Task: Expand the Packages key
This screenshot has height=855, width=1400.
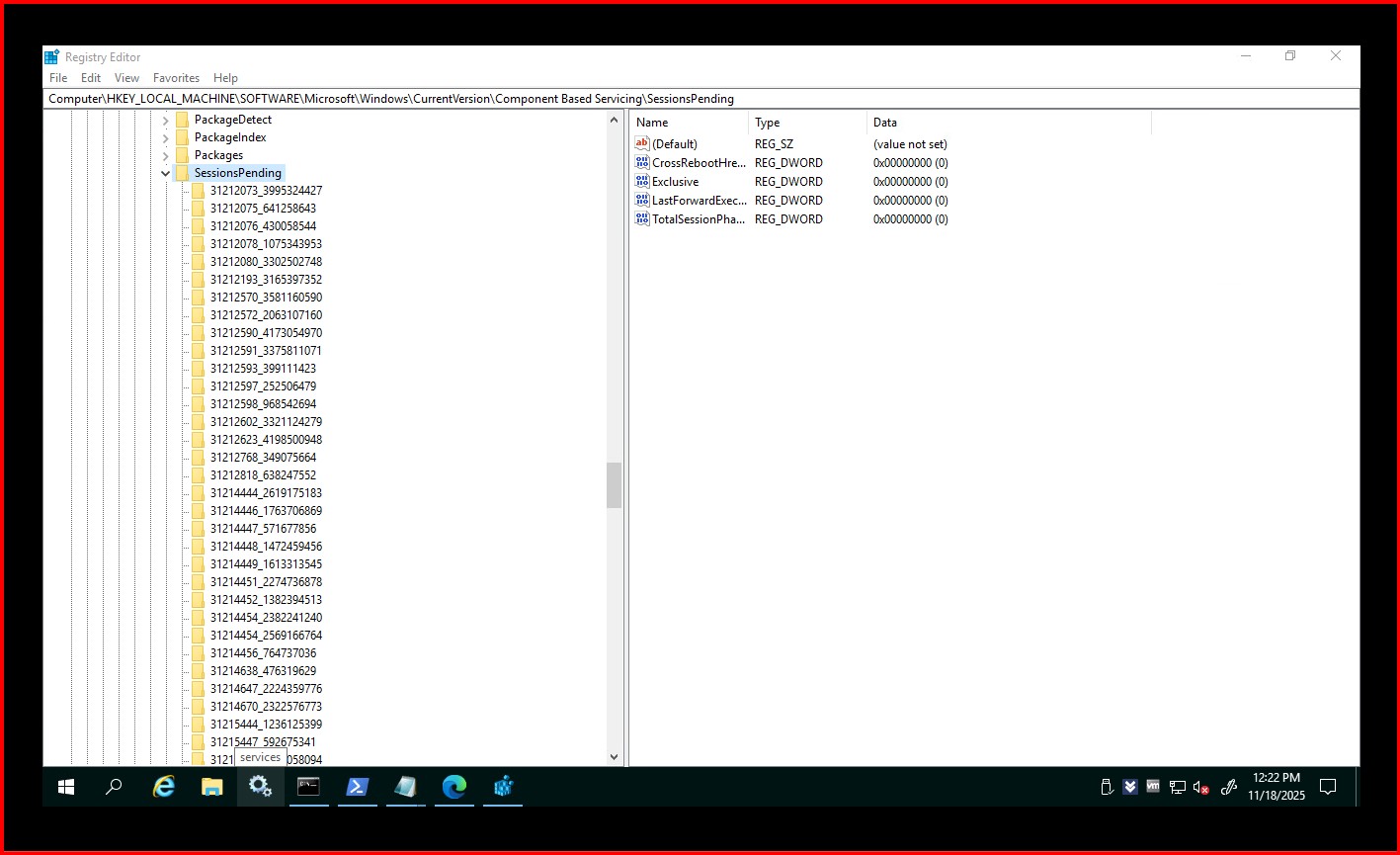Action: coord(166,155)
